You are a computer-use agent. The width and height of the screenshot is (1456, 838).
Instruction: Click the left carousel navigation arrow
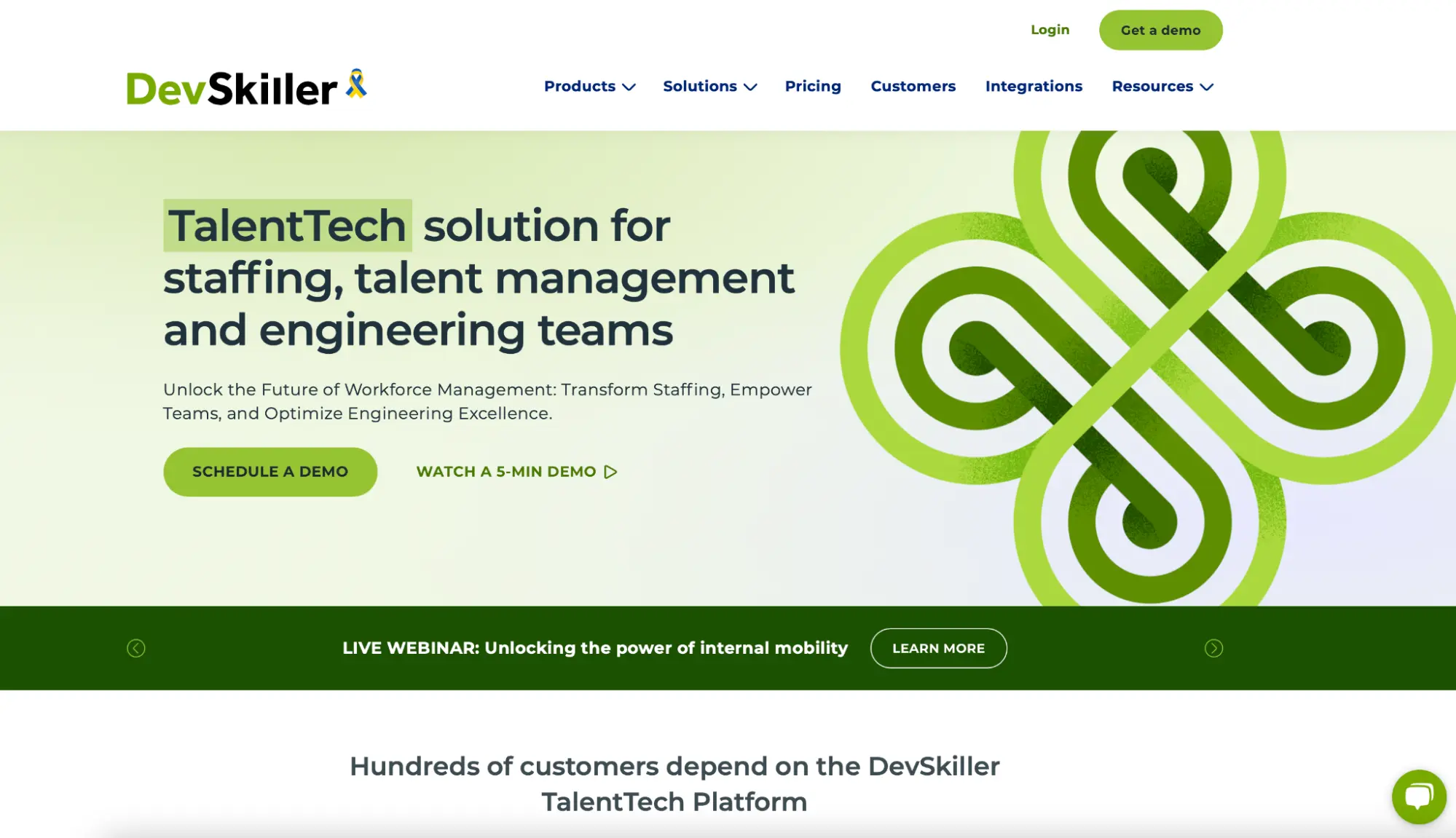[136, 648]
